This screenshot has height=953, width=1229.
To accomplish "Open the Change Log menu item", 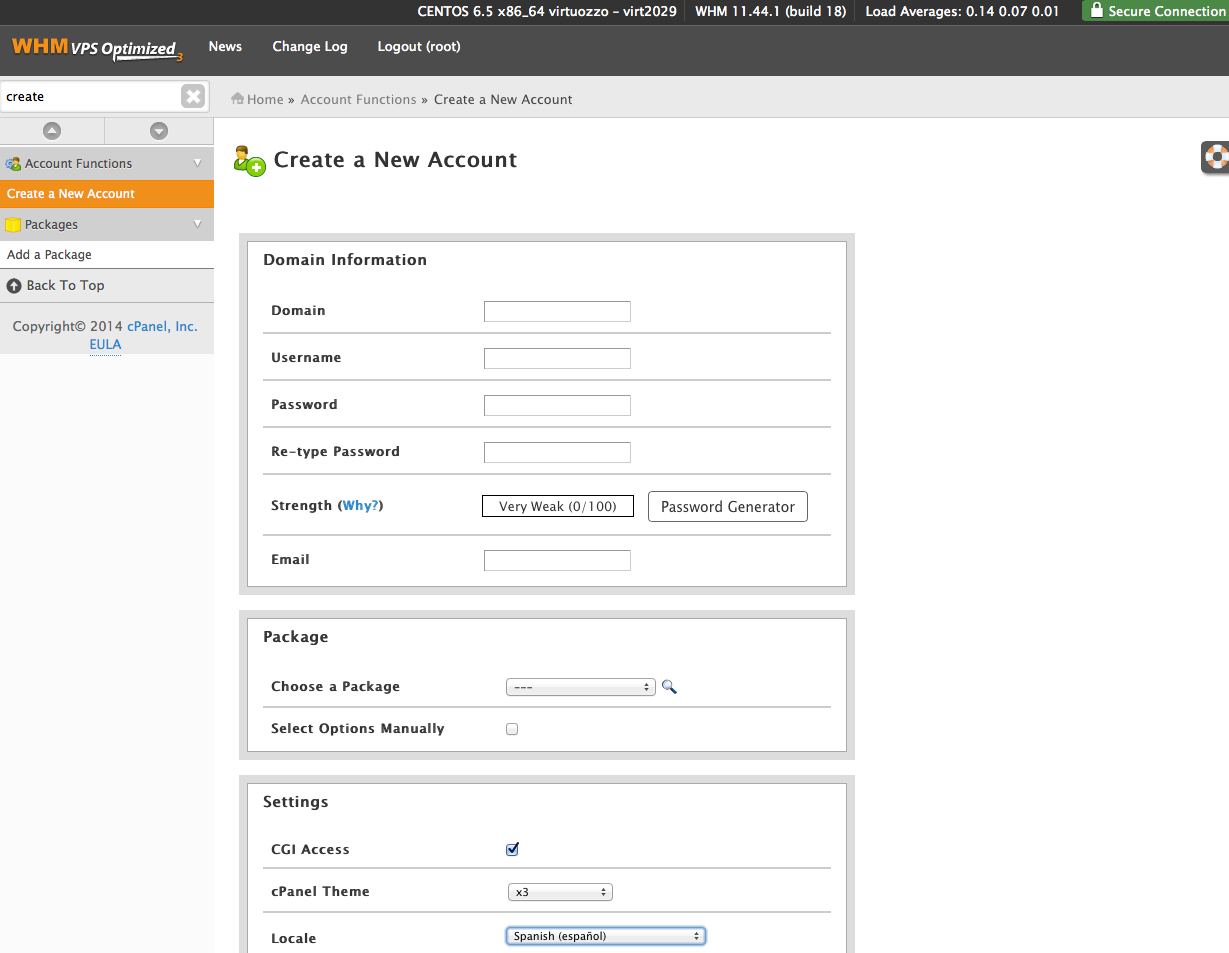I will pos(310,47).
